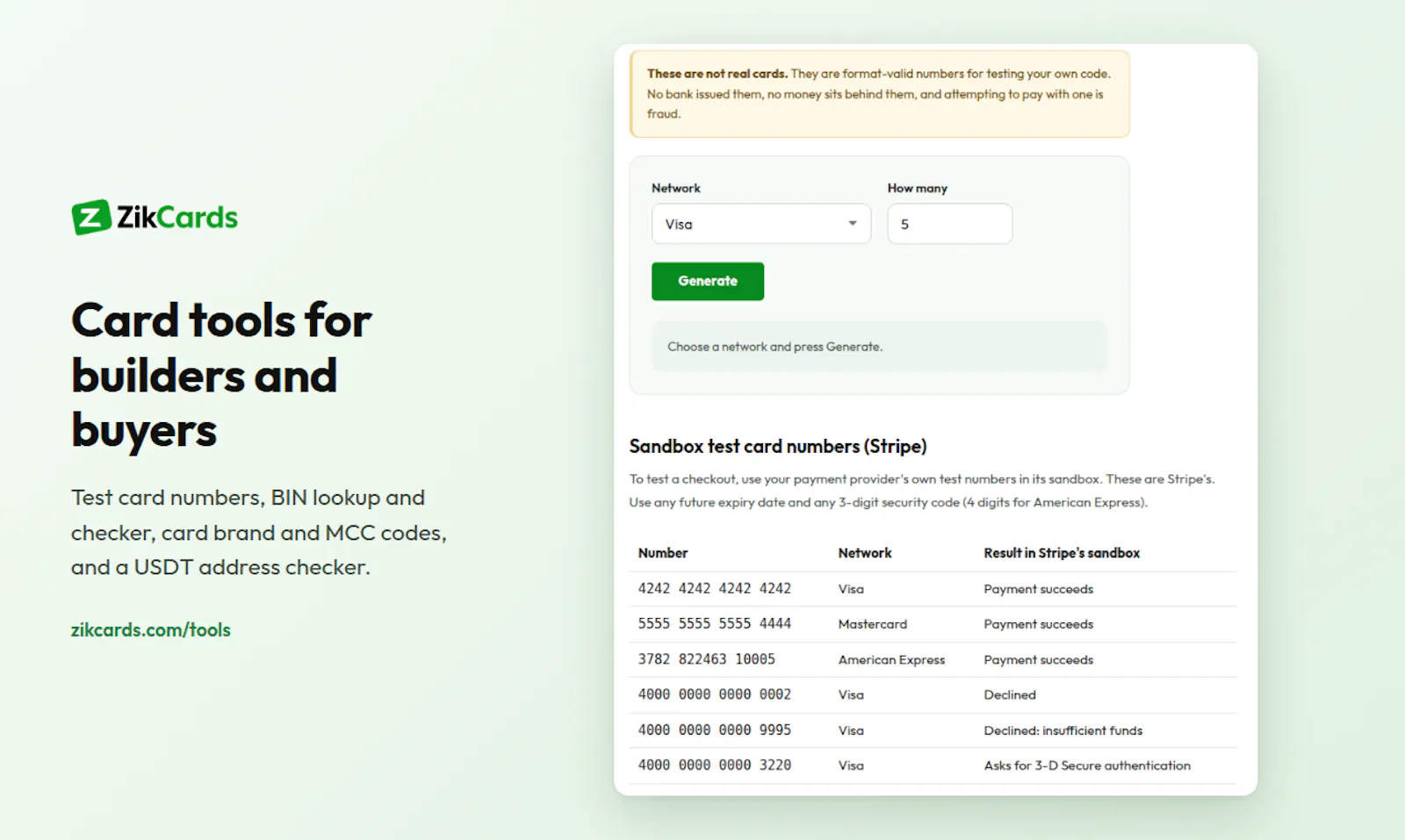This screenshot has width=1405, height=840.
Task: Click the Mastercard network cell
Action: tap(873, 624)
